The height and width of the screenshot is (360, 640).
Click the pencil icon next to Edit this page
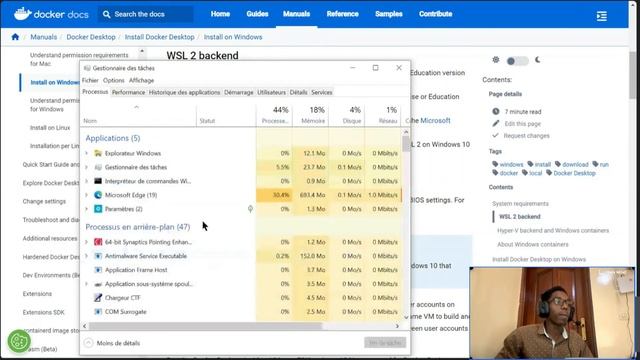click(x=496, y=123)
